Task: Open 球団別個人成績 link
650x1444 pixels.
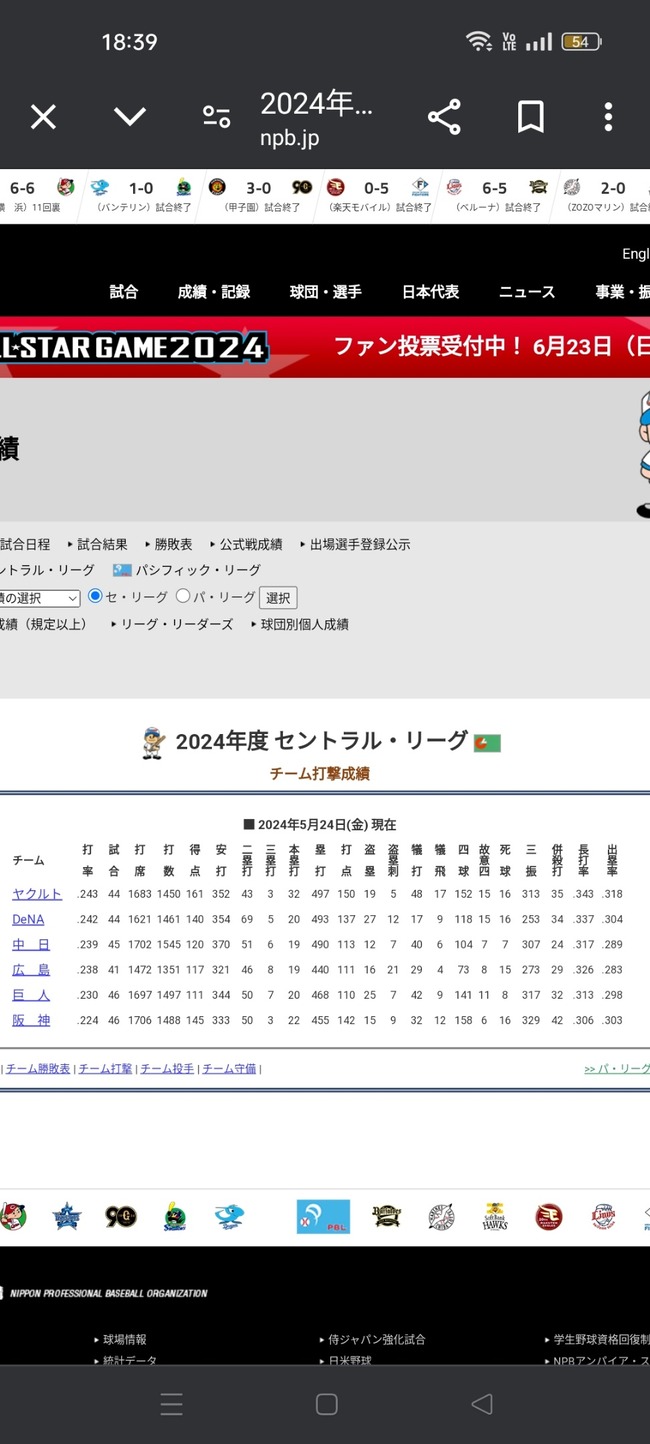Action: 305,624
